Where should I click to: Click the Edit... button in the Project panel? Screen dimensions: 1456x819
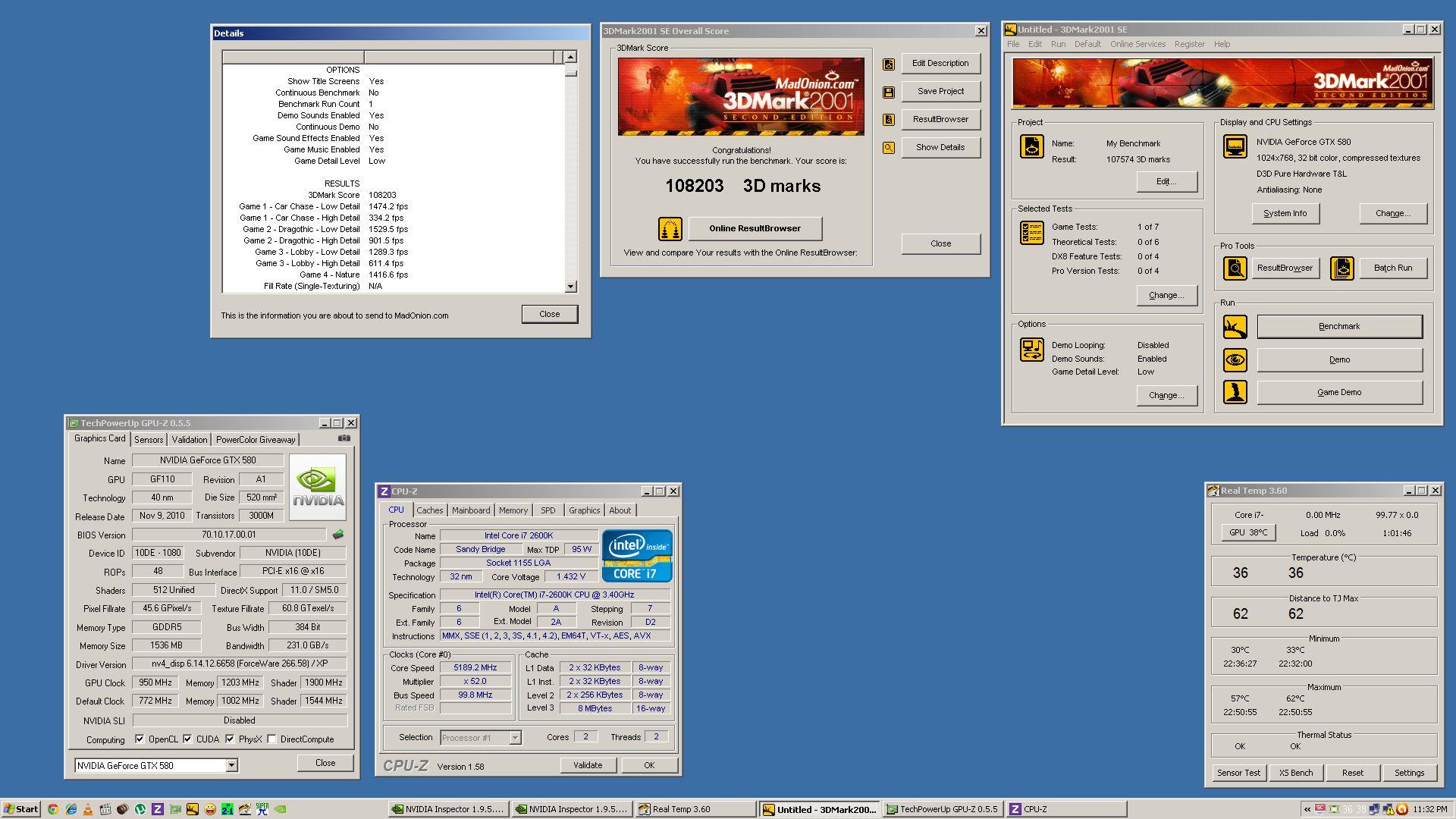pos(1166,182)
